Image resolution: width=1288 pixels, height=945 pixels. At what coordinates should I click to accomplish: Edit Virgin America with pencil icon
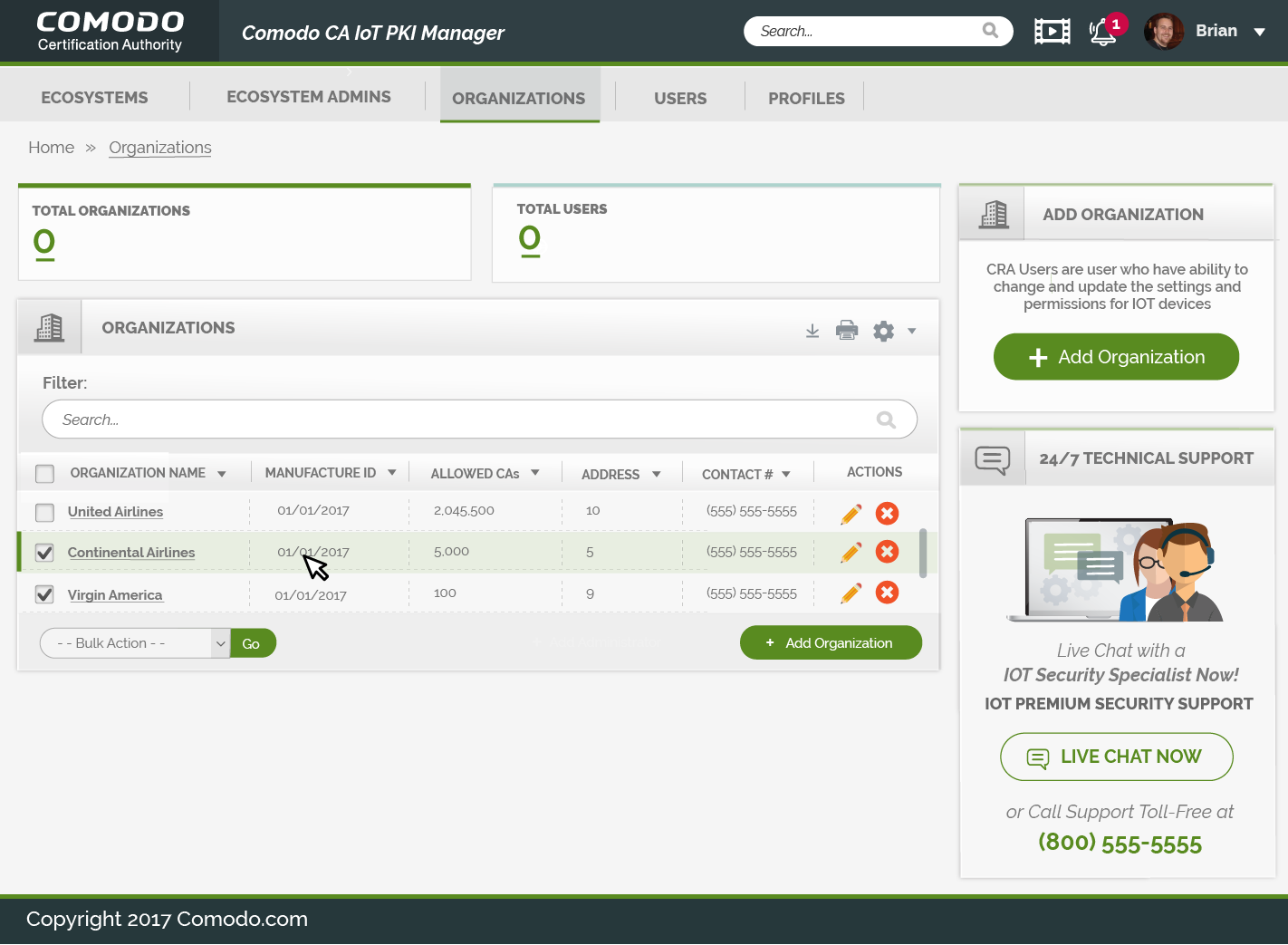pyautogui.click(x=851, y=593)
